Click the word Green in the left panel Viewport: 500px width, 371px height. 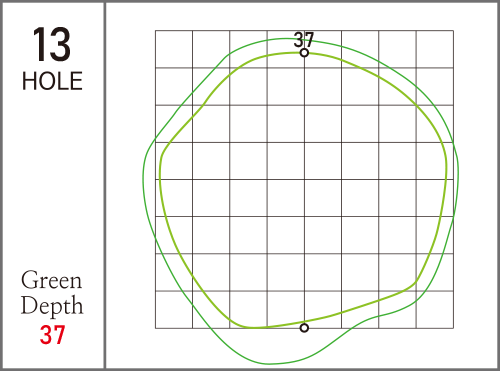pos(51,280)
